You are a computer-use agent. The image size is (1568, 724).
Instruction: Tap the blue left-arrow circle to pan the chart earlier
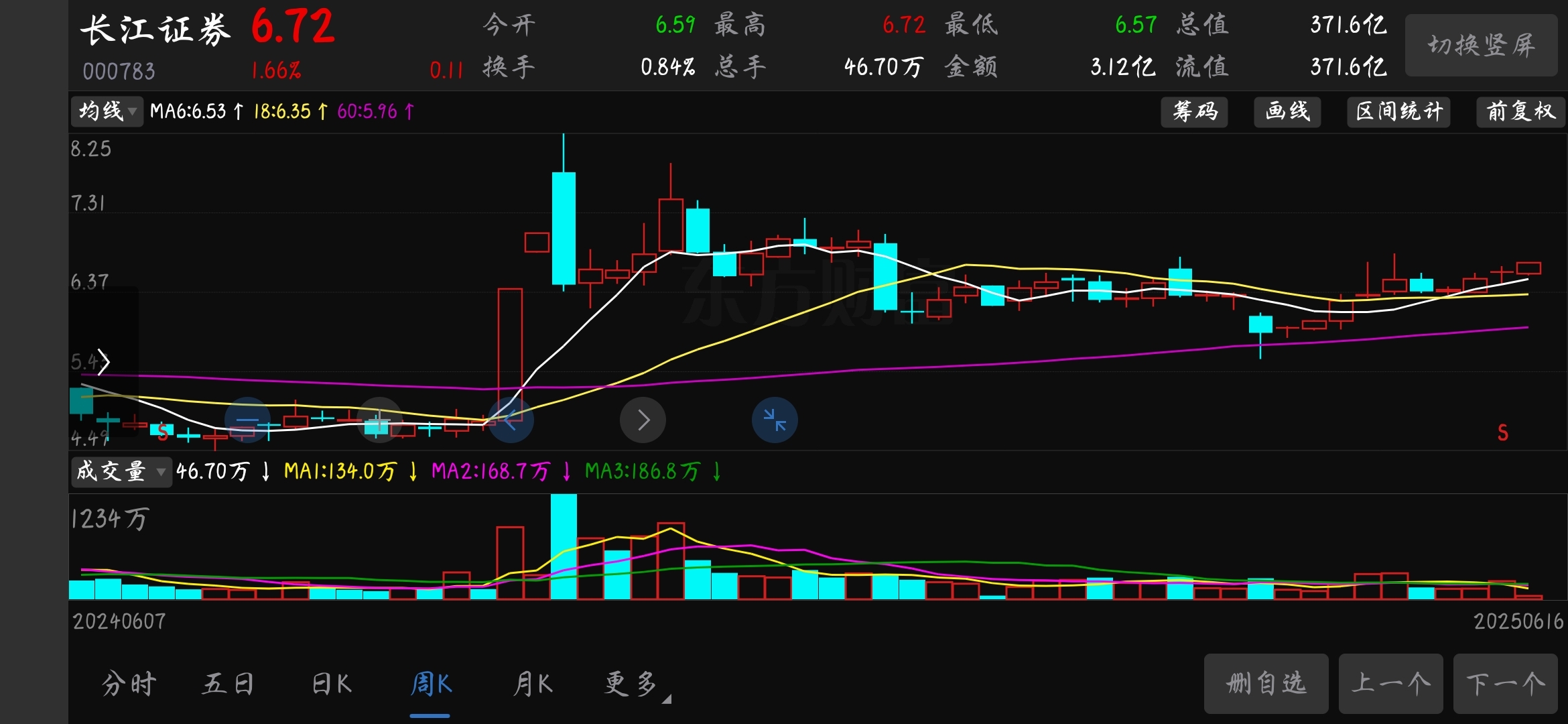511,420
